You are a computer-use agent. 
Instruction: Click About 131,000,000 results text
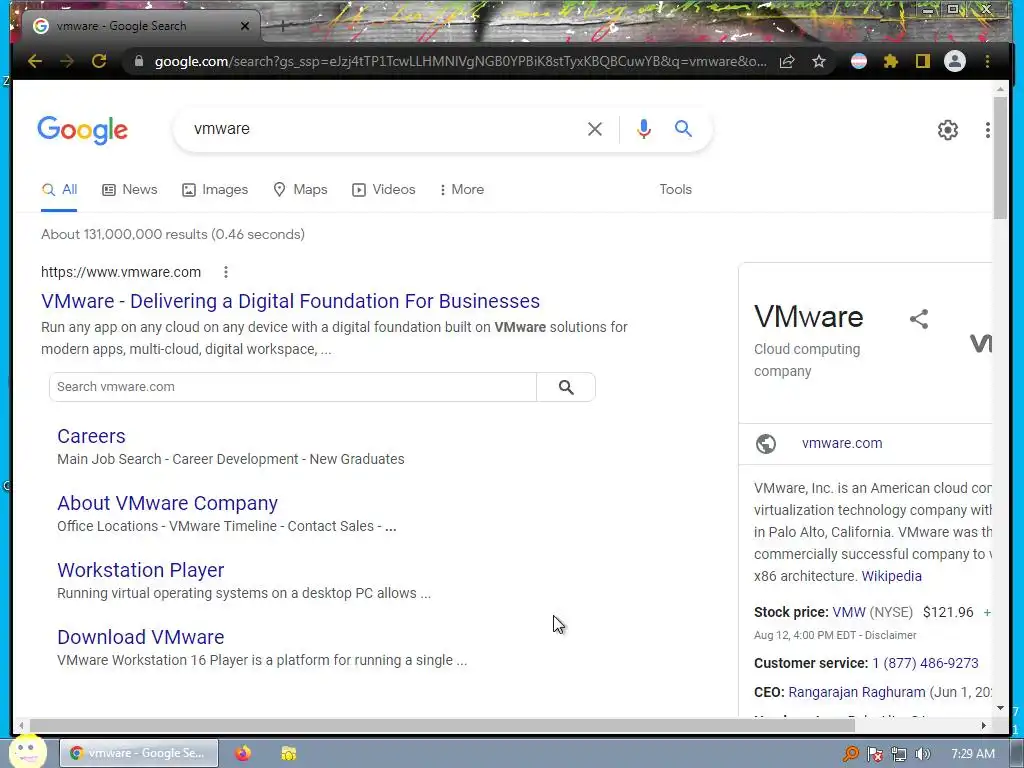coord(173,234)
